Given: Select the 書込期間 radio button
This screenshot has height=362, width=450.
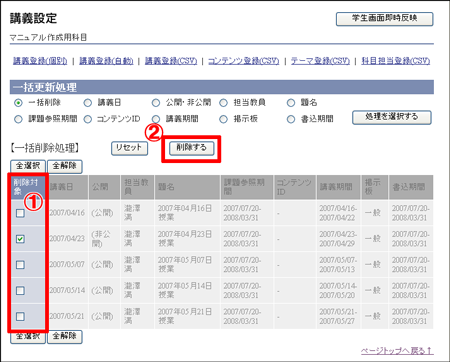Looking at the screenshot, I should [x=291, y=119].
